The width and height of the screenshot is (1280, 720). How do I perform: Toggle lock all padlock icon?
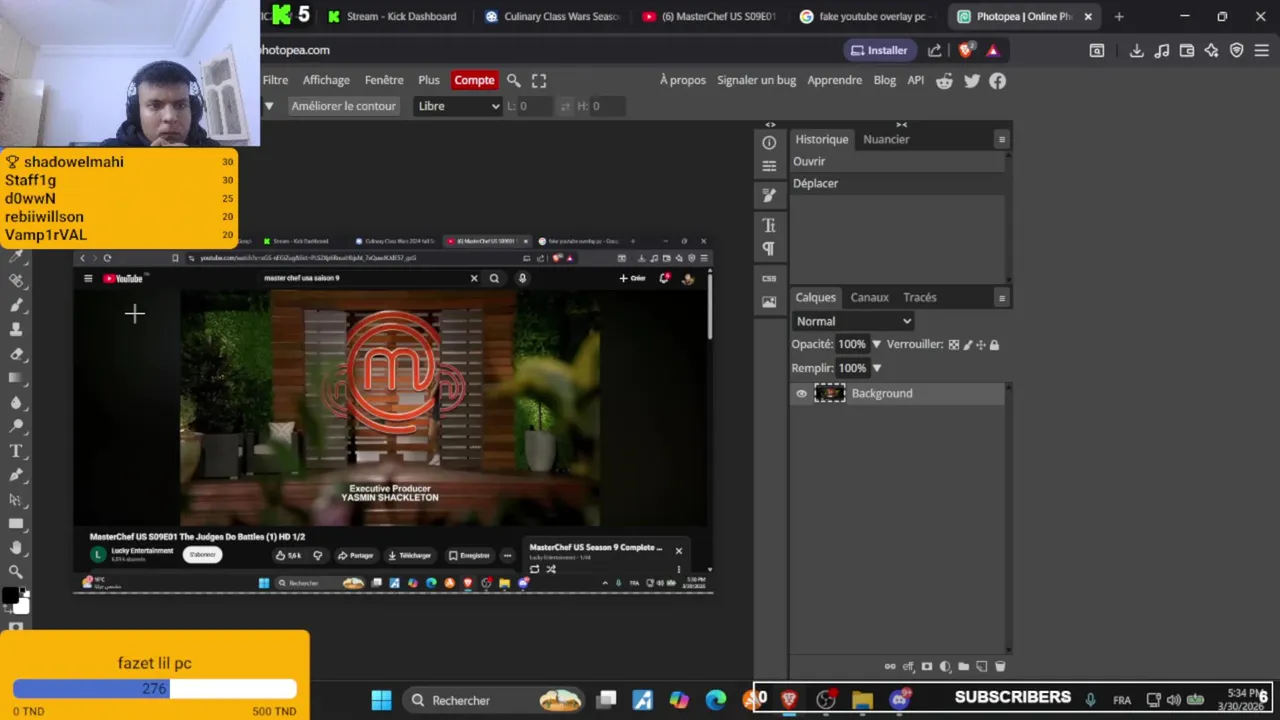[x=994, y=345]
